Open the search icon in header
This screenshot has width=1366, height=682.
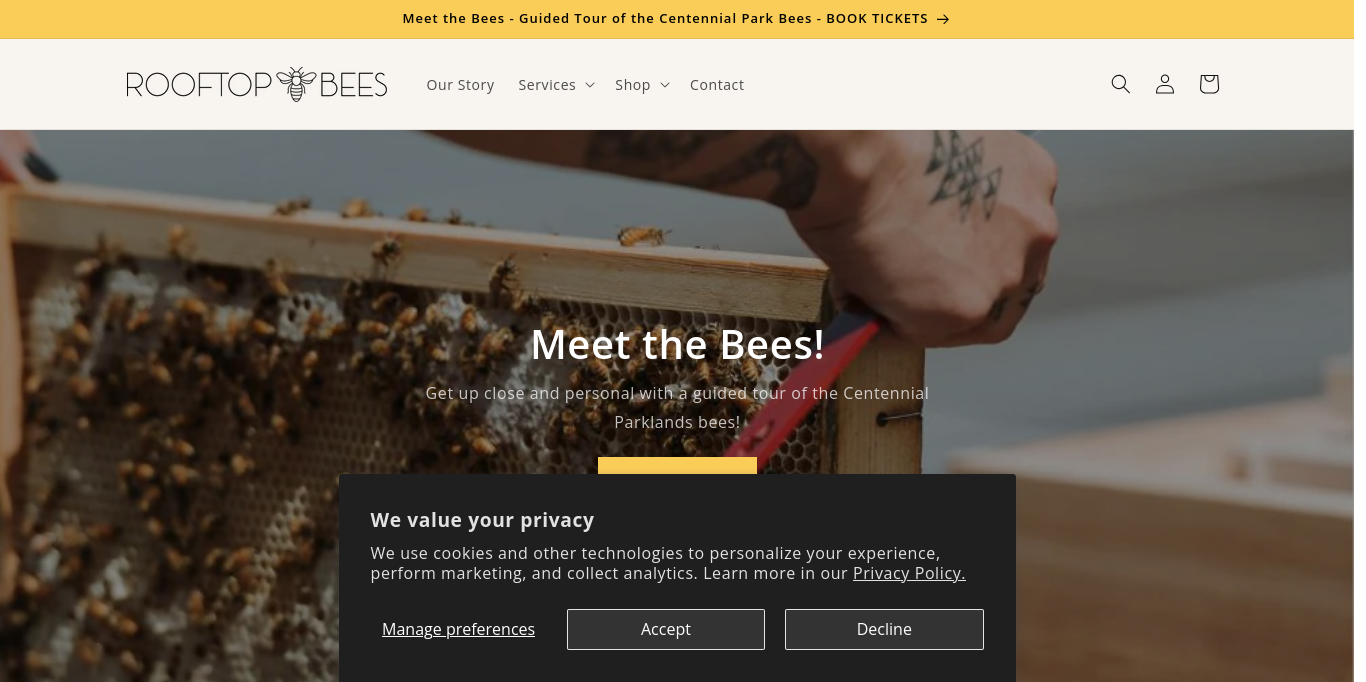(1120, 84)
